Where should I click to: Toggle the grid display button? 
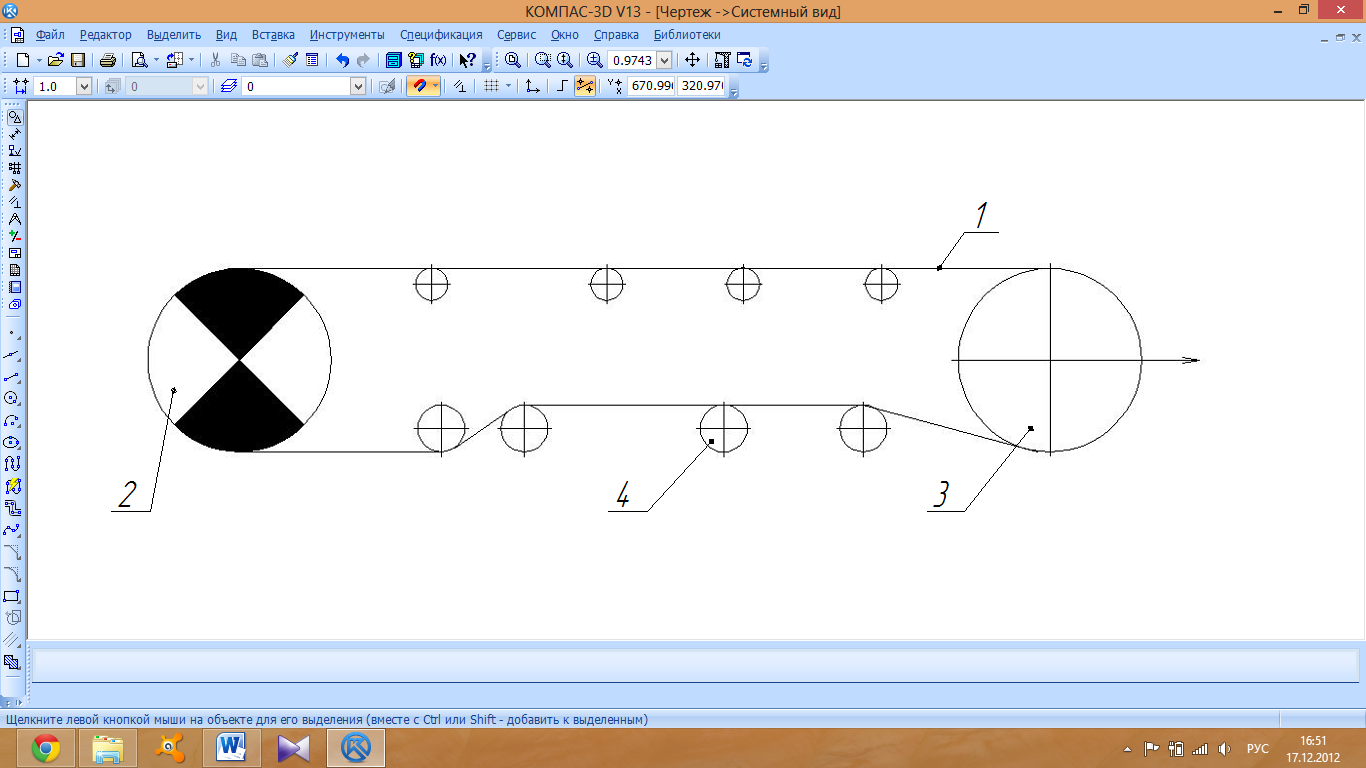tap(491, 87)
